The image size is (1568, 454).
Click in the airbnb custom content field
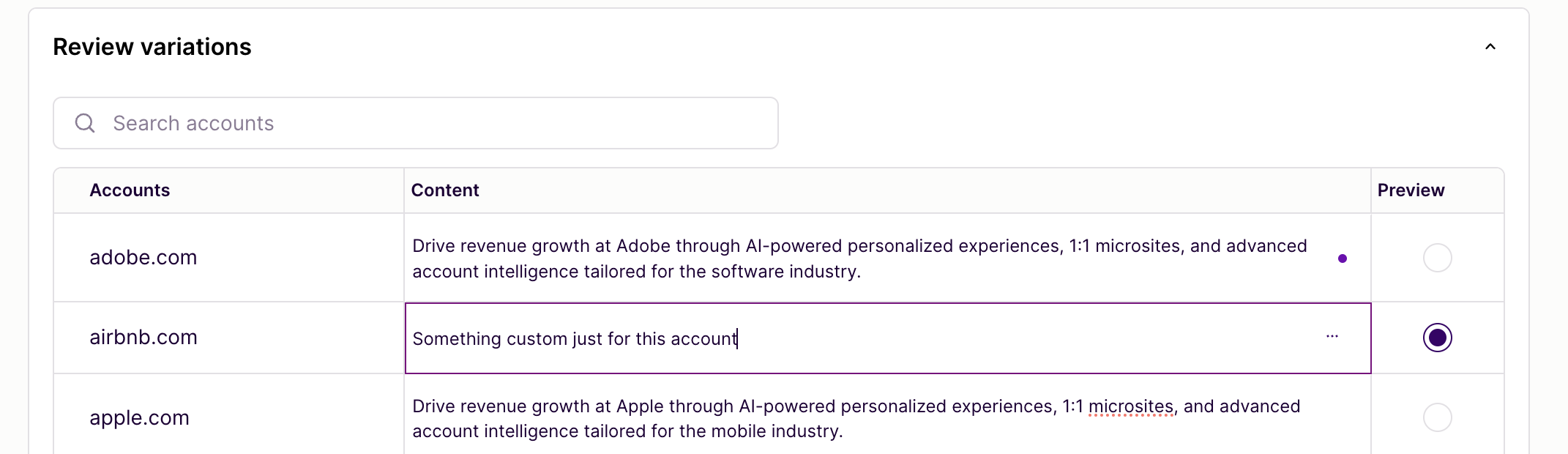point(887,338)
